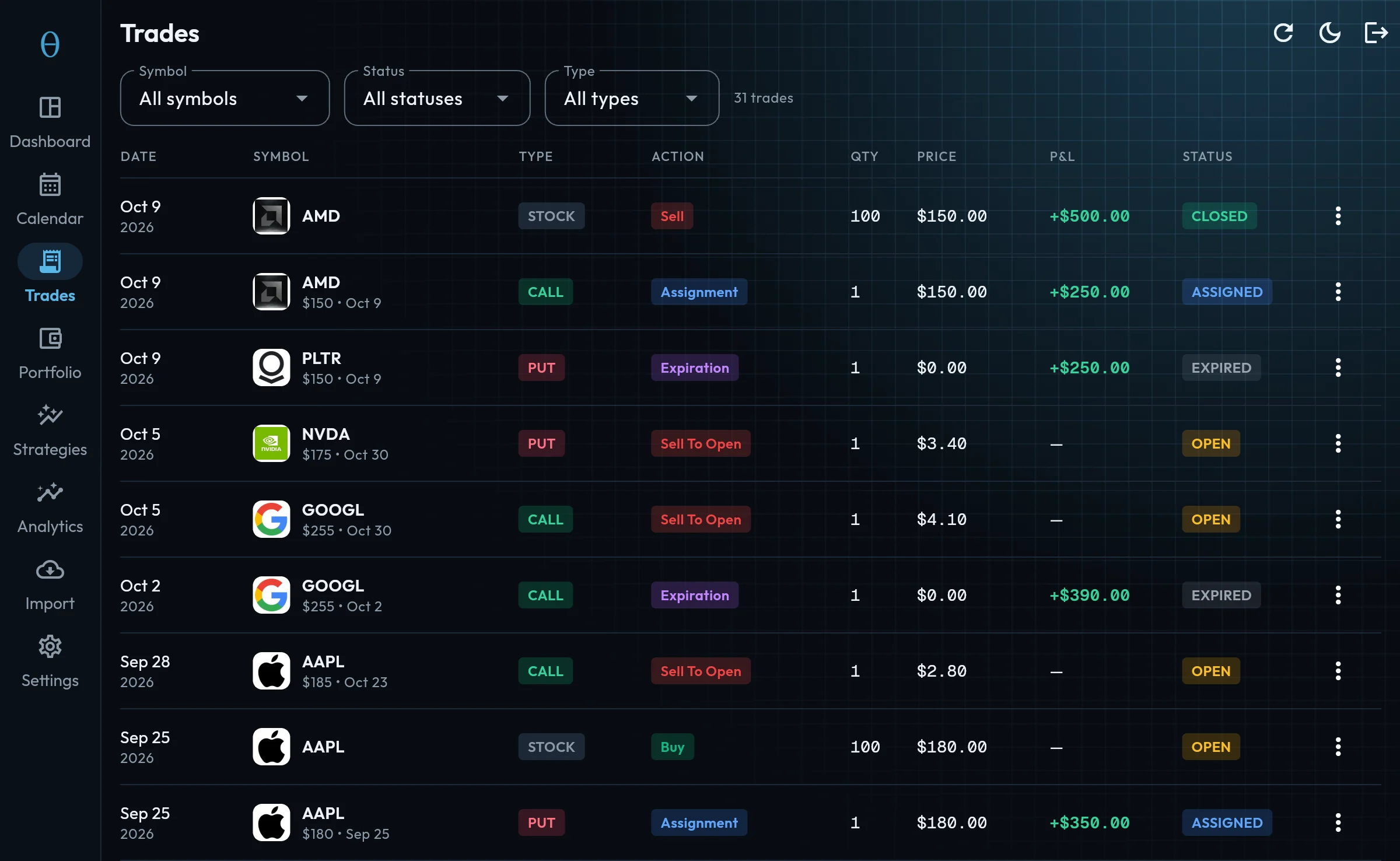Viewport: 1400px width, 861px height.
Task: Click the EXPIRED badge in PLTR row
Action: pyautogui.click(x=1221, y=367)
